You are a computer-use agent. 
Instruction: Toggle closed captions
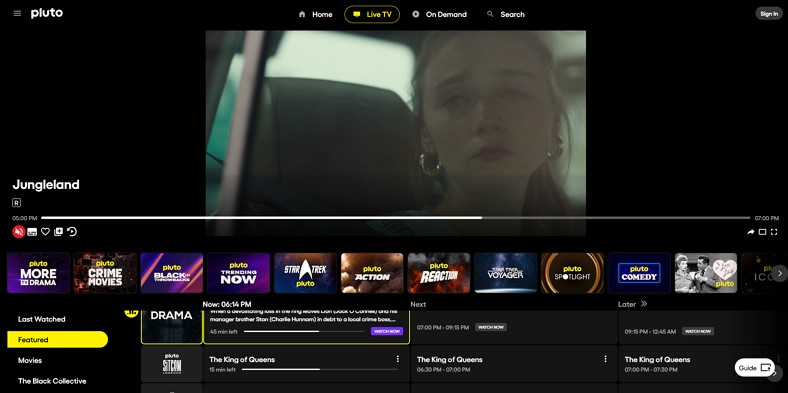32,232
